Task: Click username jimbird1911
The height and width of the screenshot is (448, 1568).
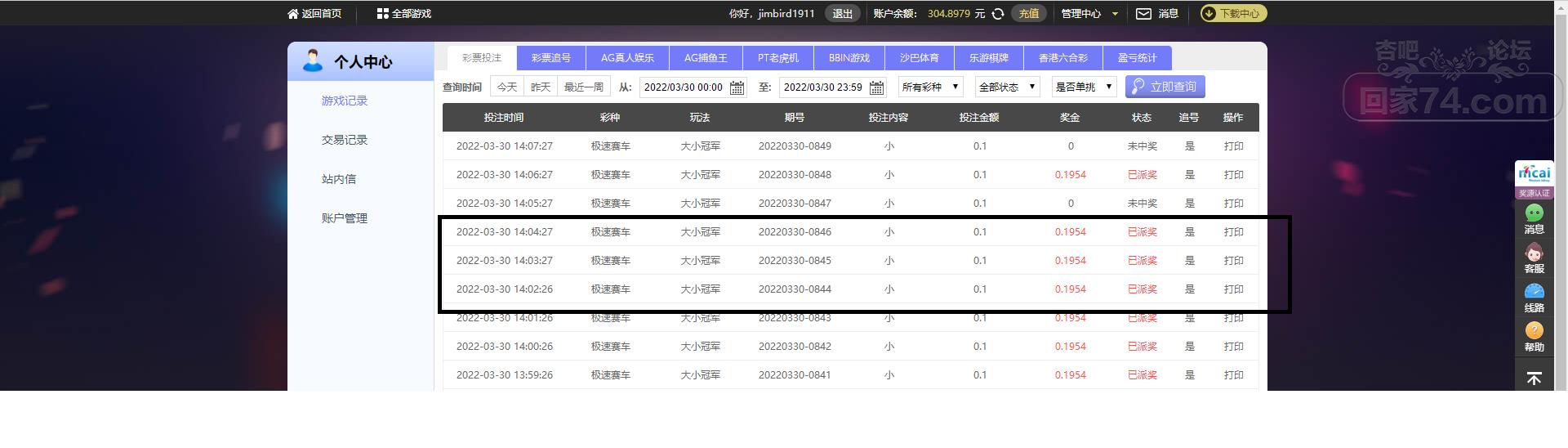Action: click(786, 14)
